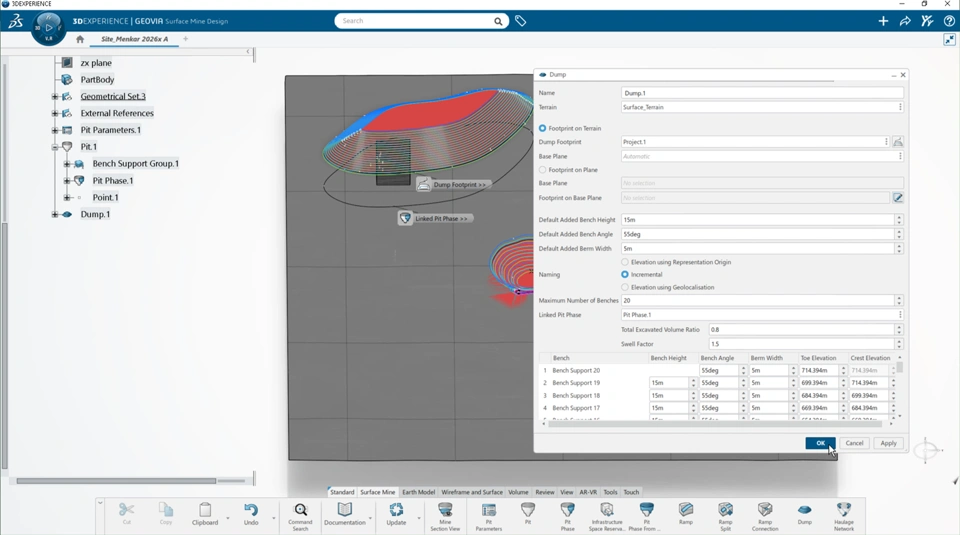The width and height of the screenshot is (960, 535).
Task: Click Dump Footprint label in viewport
Action: coord(459,185)
